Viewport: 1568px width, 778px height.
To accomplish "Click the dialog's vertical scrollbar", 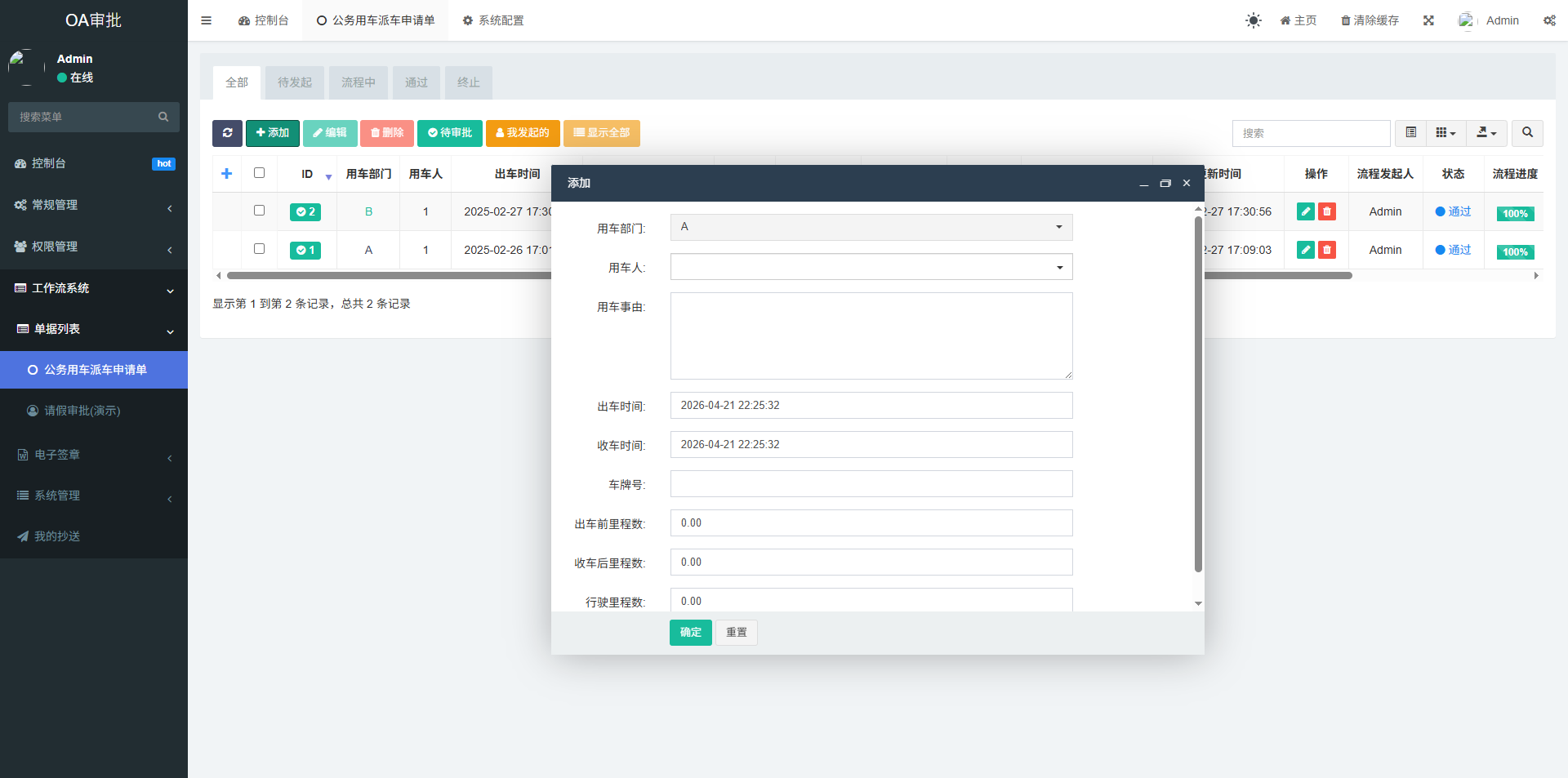I will 1198,392.
